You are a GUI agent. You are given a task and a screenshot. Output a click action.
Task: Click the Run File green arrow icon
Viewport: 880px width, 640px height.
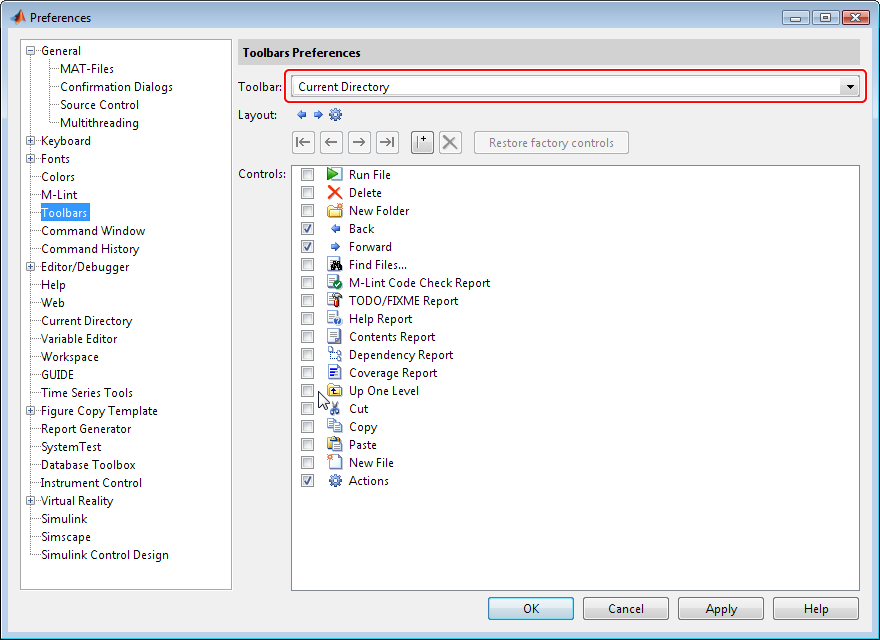click(334, 175)
